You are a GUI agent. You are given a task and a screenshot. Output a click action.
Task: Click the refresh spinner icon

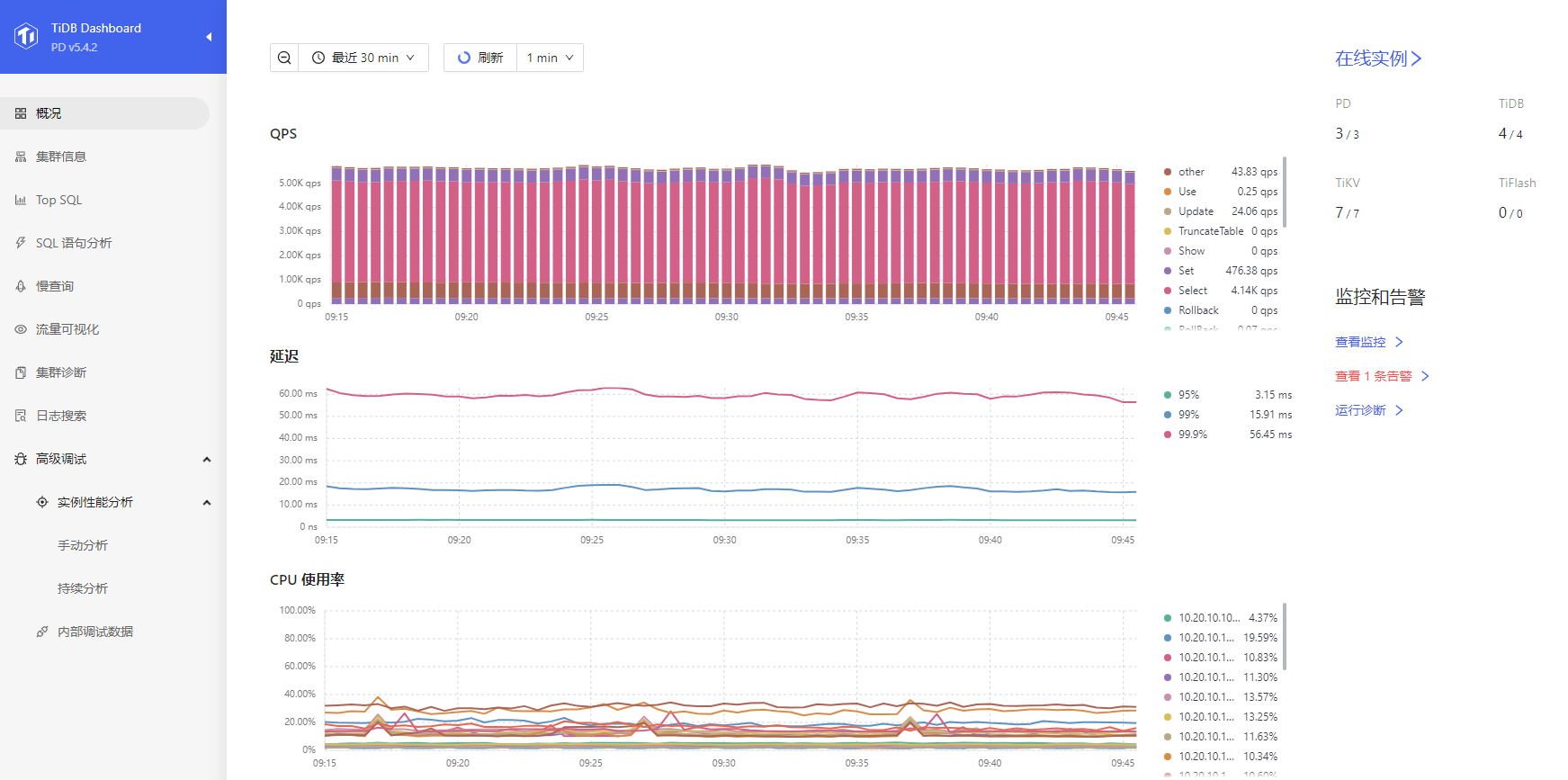pos(464,58)
